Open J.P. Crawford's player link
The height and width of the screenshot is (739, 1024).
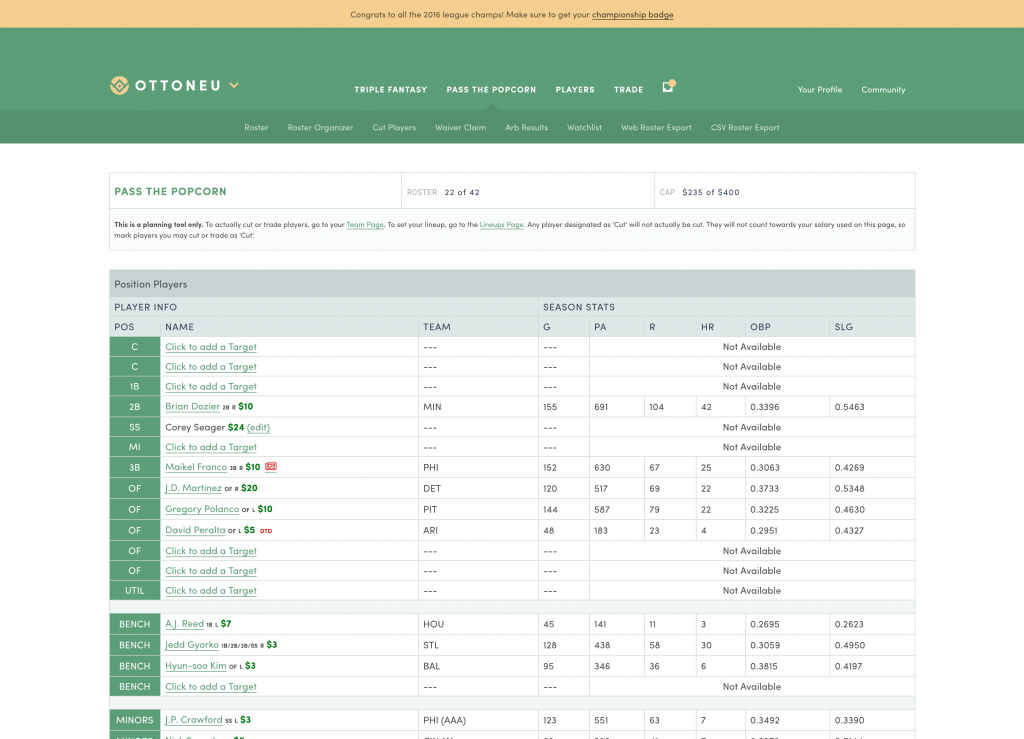194,719
